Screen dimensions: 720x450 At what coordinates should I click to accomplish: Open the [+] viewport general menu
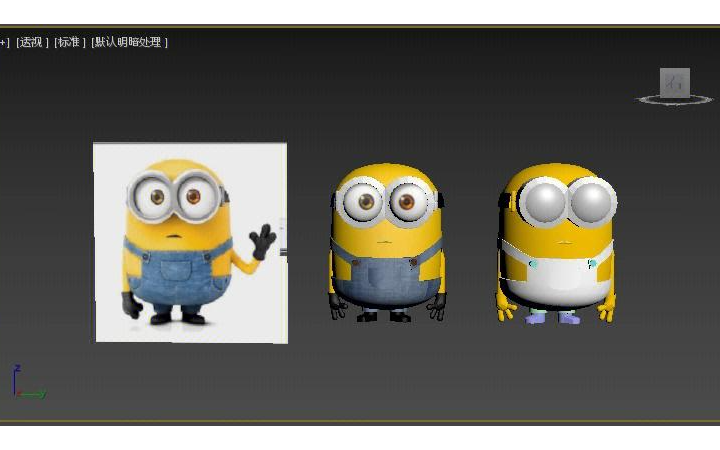pos(4,42)
